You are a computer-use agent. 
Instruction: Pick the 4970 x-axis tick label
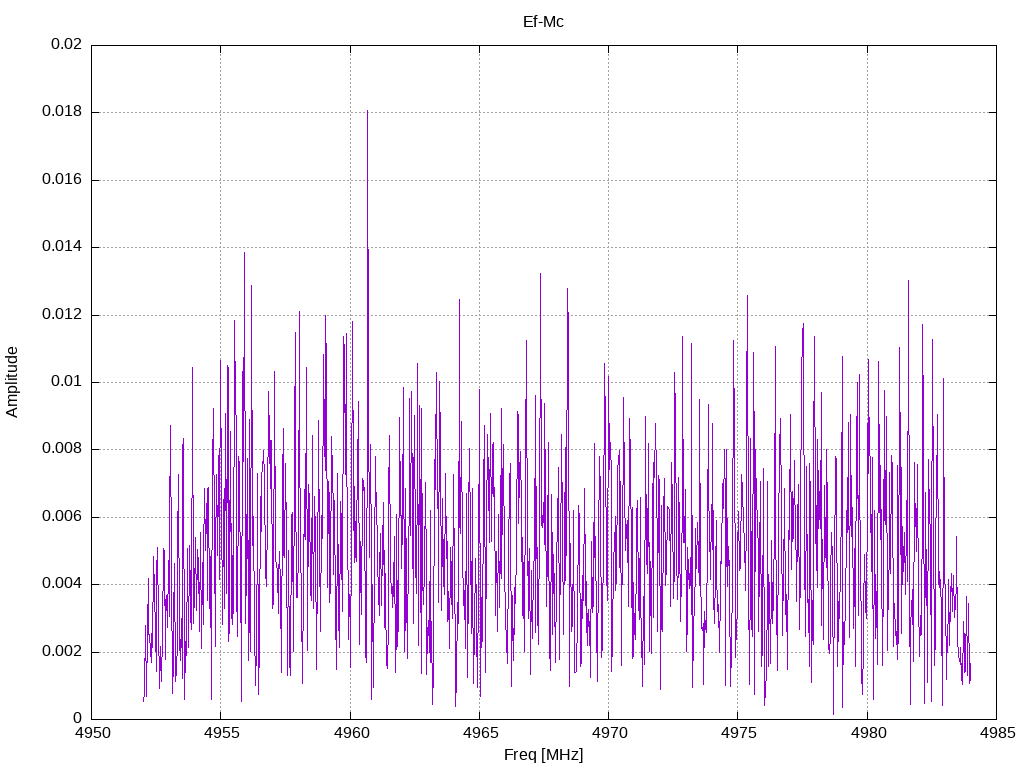click(608, 732)
